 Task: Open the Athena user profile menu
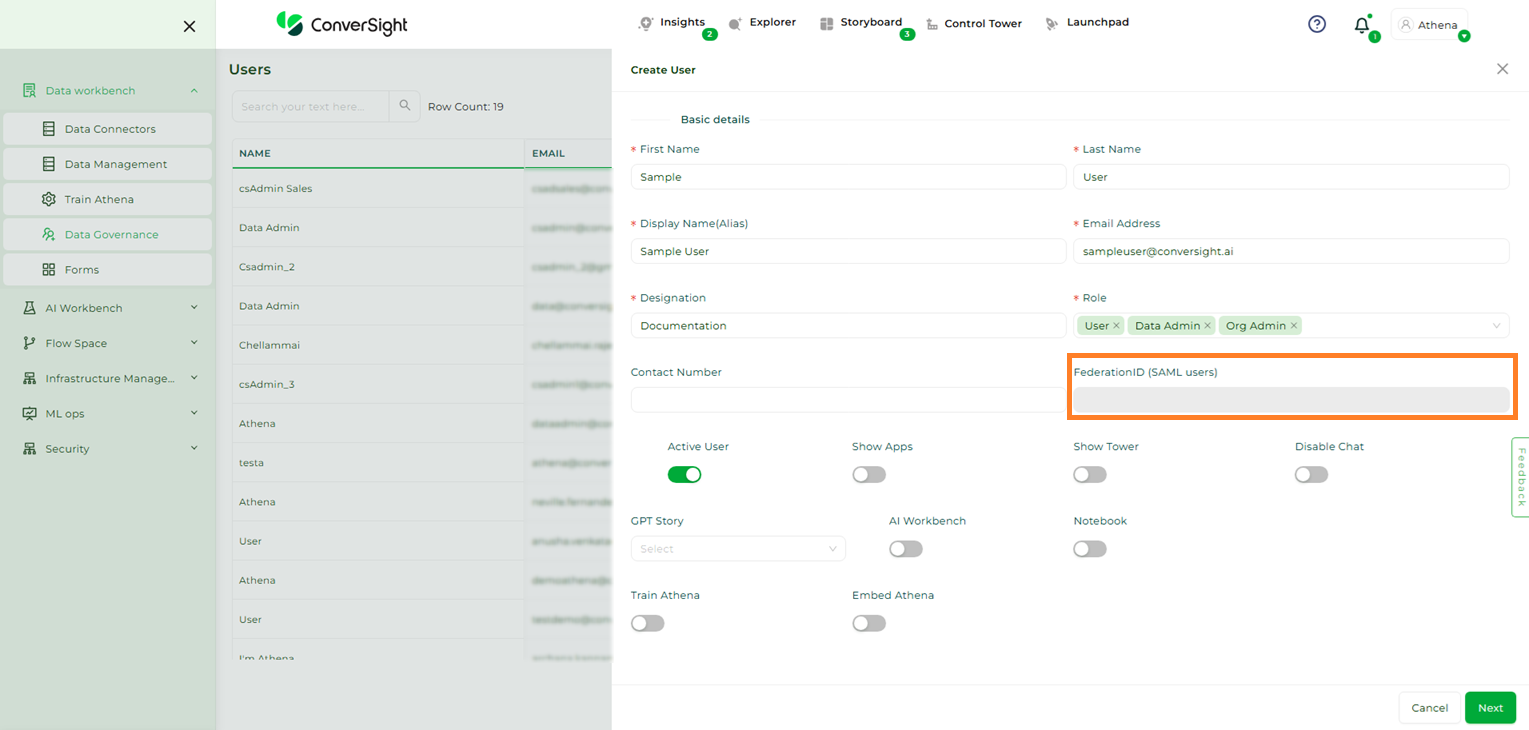tap(1429, 25)
